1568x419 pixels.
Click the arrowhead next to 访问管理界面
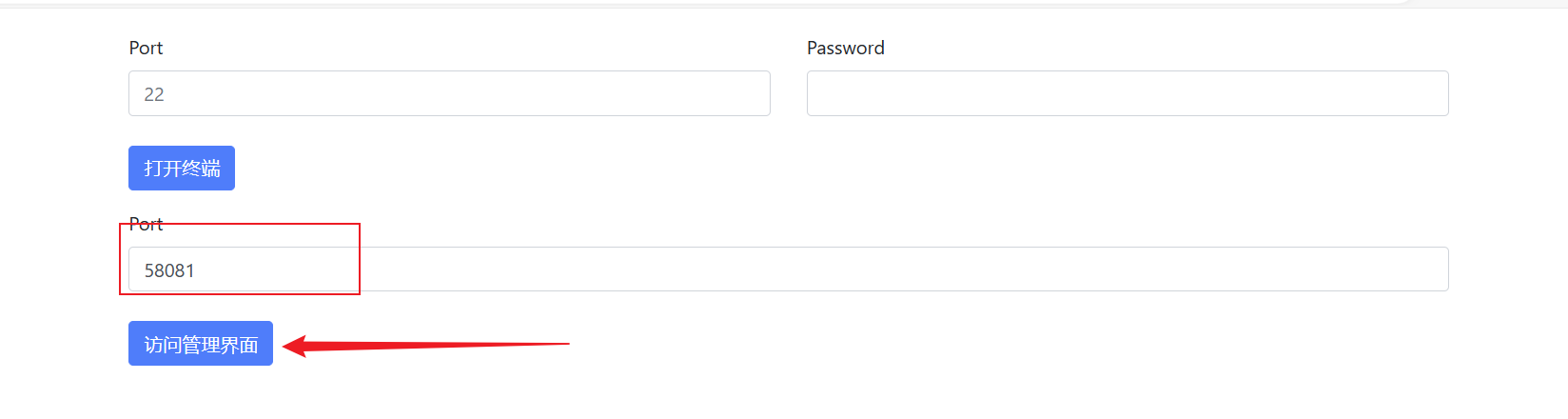click(295, 346)
